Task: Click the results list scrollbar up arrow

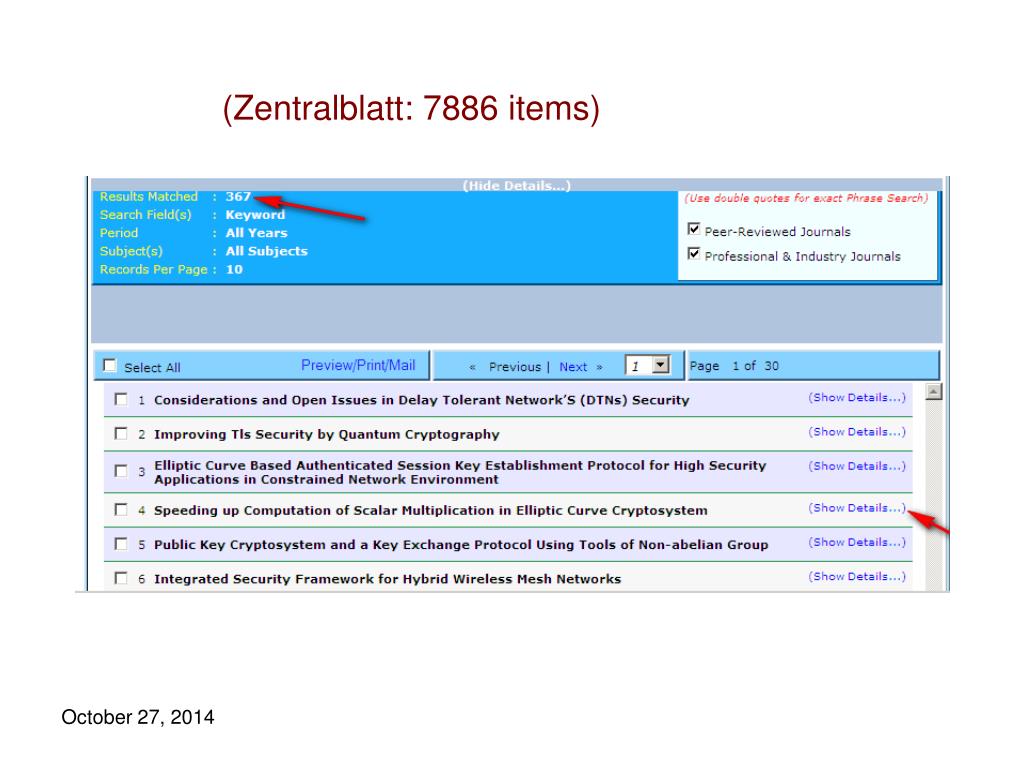Action: click(x=934, y=392)
